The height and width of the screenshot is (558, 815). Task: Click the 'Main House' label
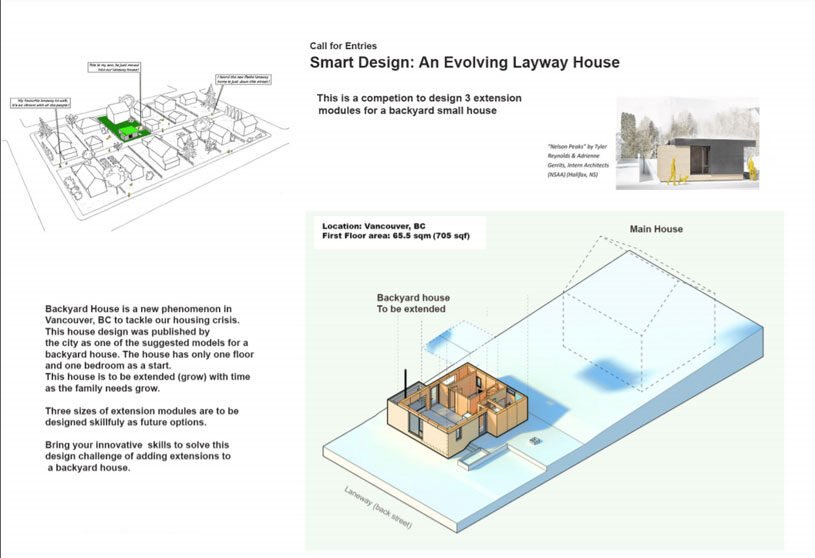[x=656, y=229]
